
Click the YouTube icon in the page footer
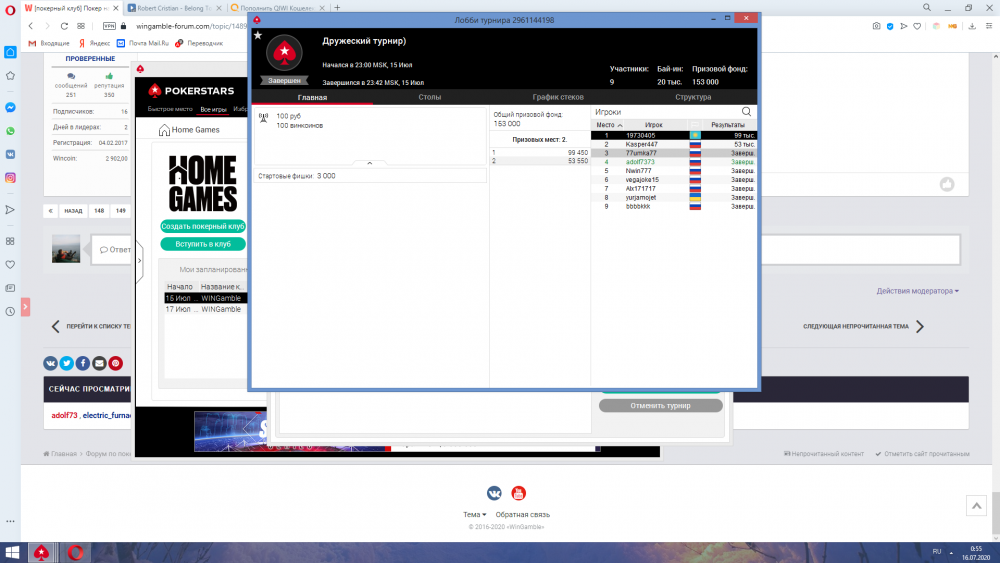click(519, 493)
